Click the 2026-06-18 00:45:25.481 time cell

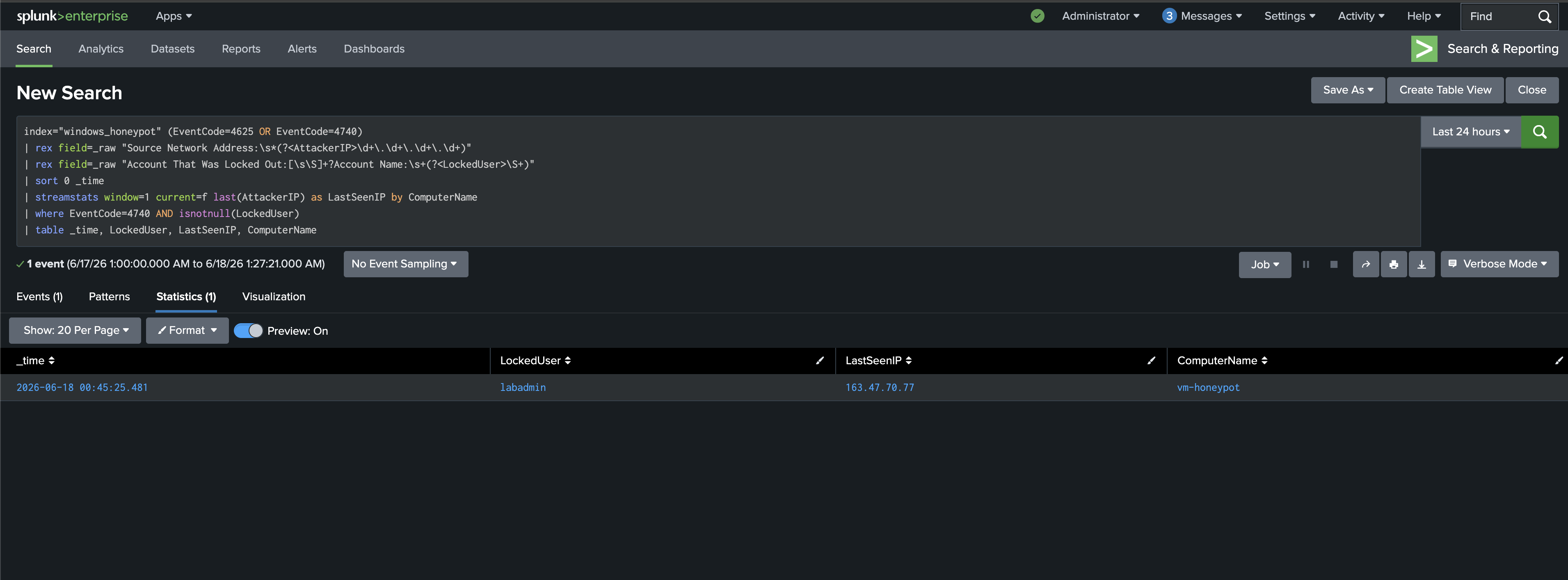82,388
